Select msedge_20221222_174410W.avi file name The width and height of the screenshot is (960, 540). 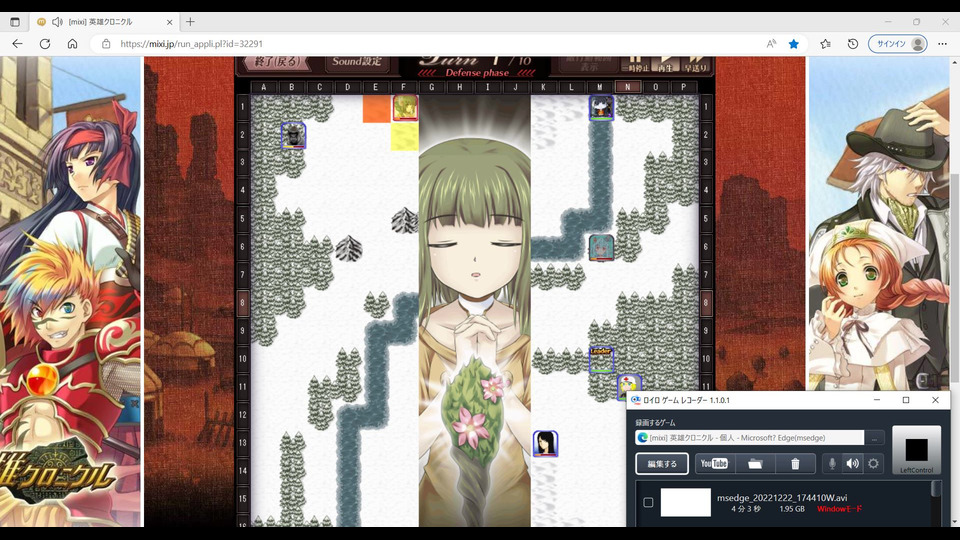[x=782, y=498]
